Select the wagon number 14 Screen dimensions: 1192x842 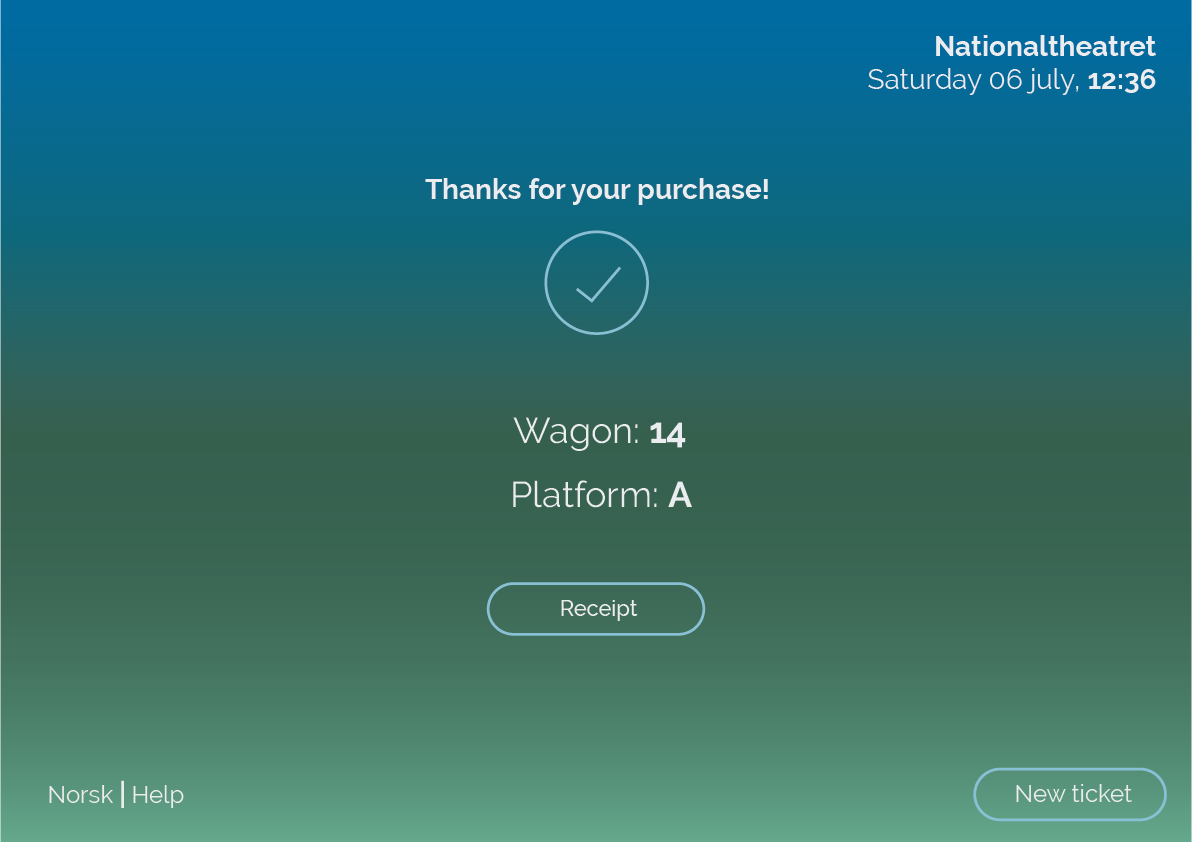tap(667, 432)
